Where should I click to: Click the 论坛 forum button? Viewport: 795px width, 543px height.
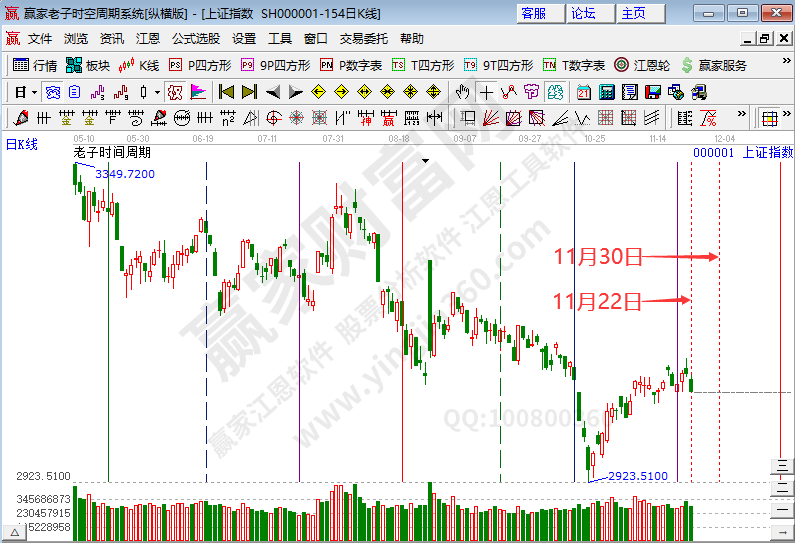[x=586, y=13]
